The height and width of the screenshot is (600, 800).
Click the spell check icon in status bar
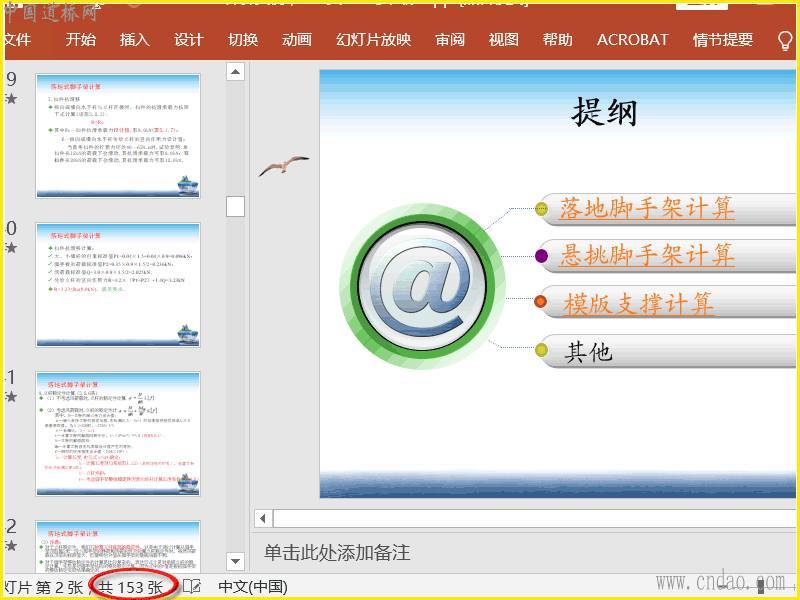click(192, 586)
